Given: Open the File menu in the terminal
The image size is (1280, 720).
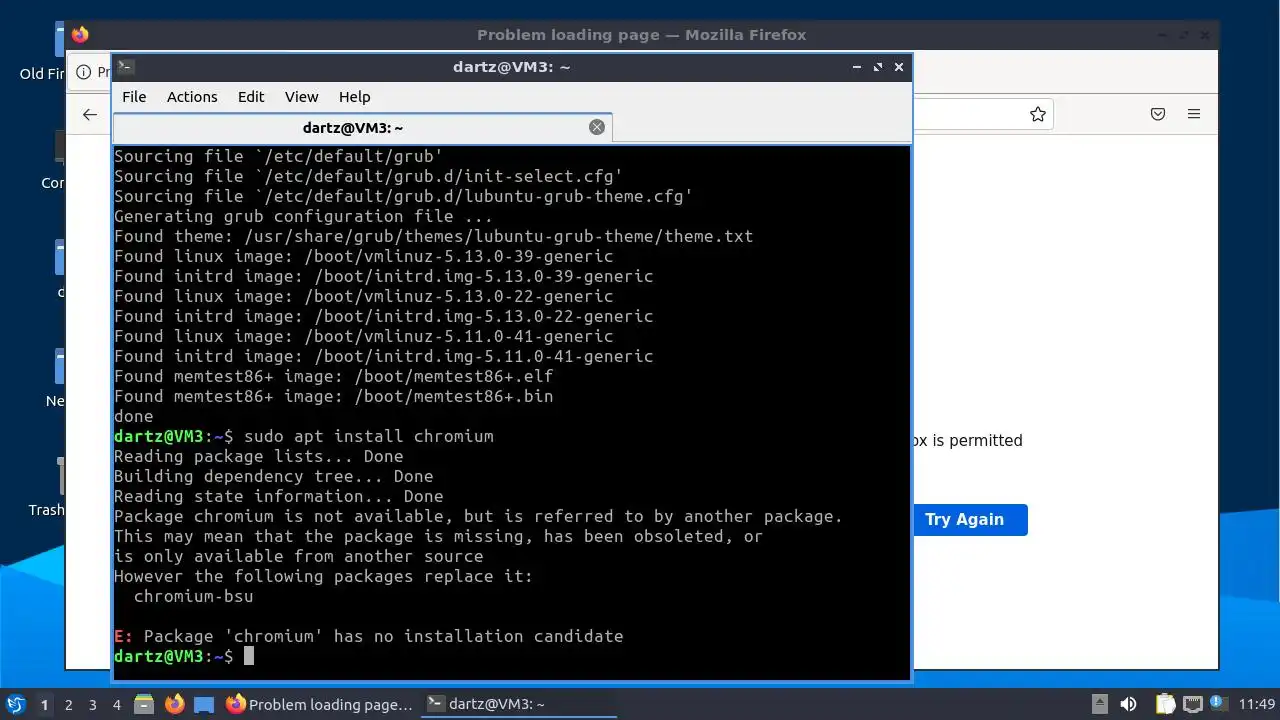Looking at the screenshot, I should (134, 97).
